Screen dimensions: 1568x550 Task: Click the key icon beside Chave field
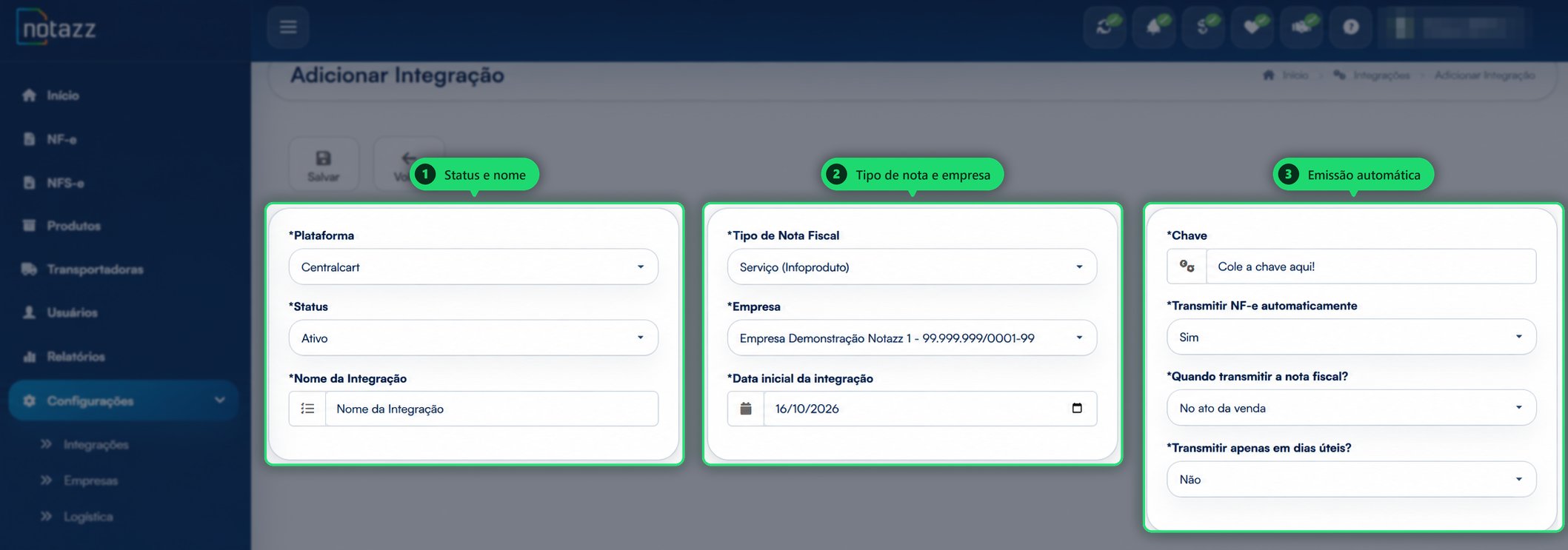(1187, 266)
